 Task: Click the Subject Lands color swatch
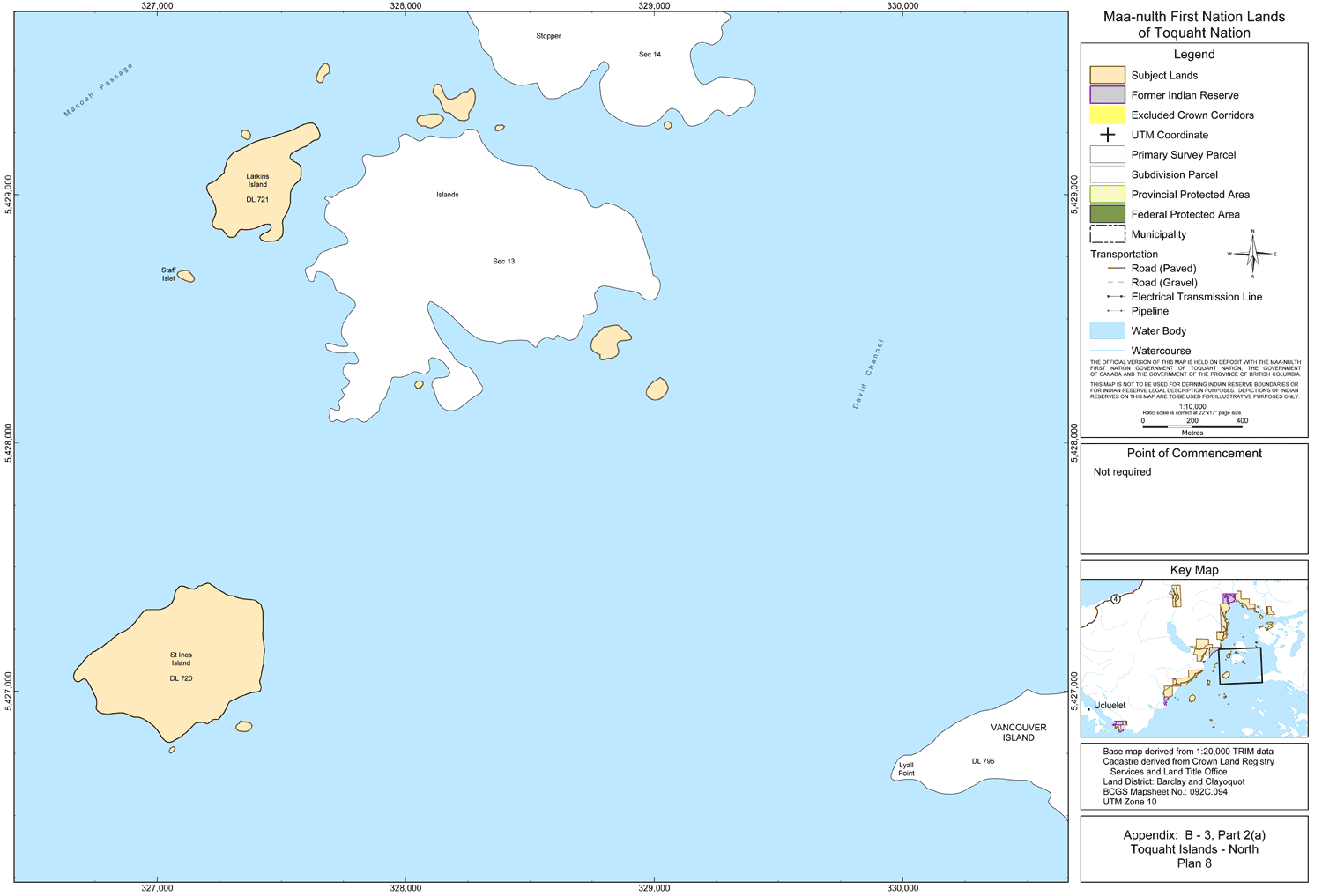(1108, 75)
